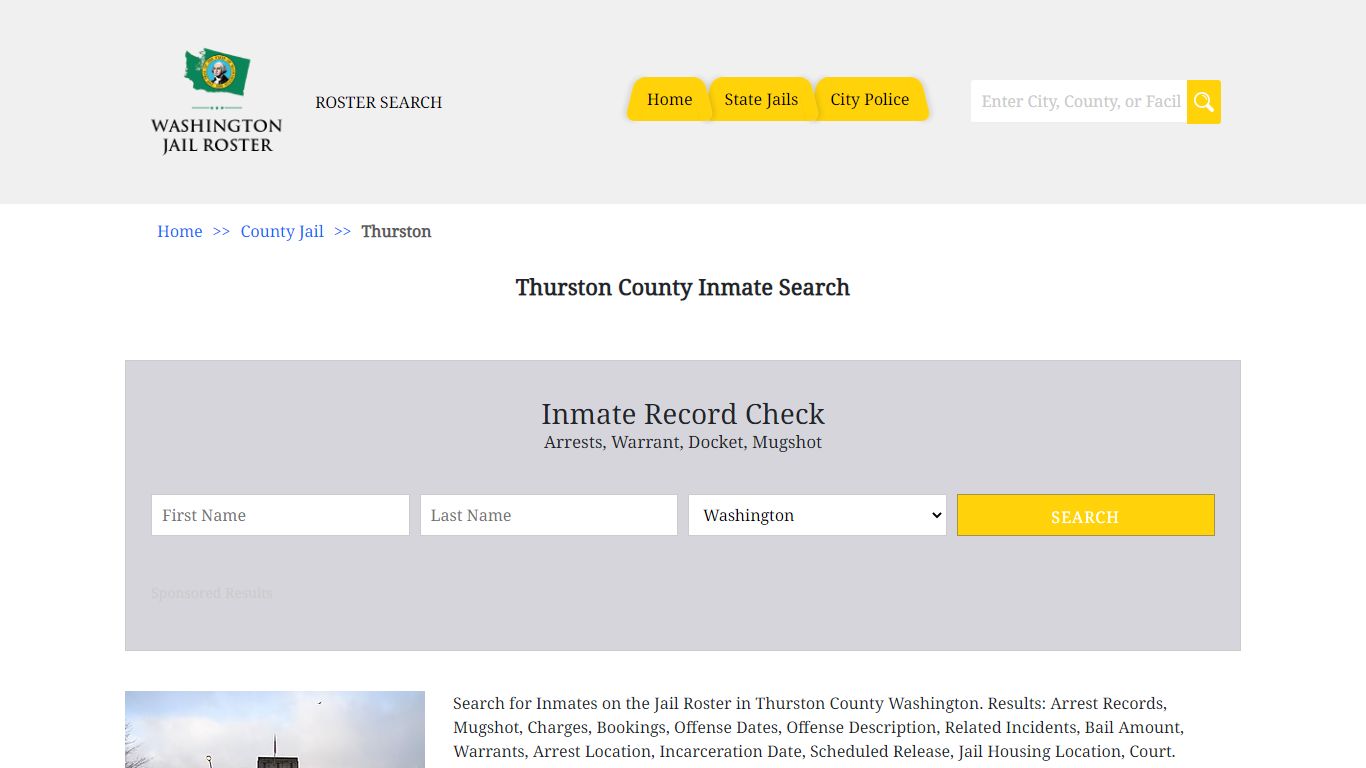Click the ROSTER SEARCH header text
Image resolution: width=1366 pixels, height=768 pixels.
pyautogui.click(x=378, y=103)
